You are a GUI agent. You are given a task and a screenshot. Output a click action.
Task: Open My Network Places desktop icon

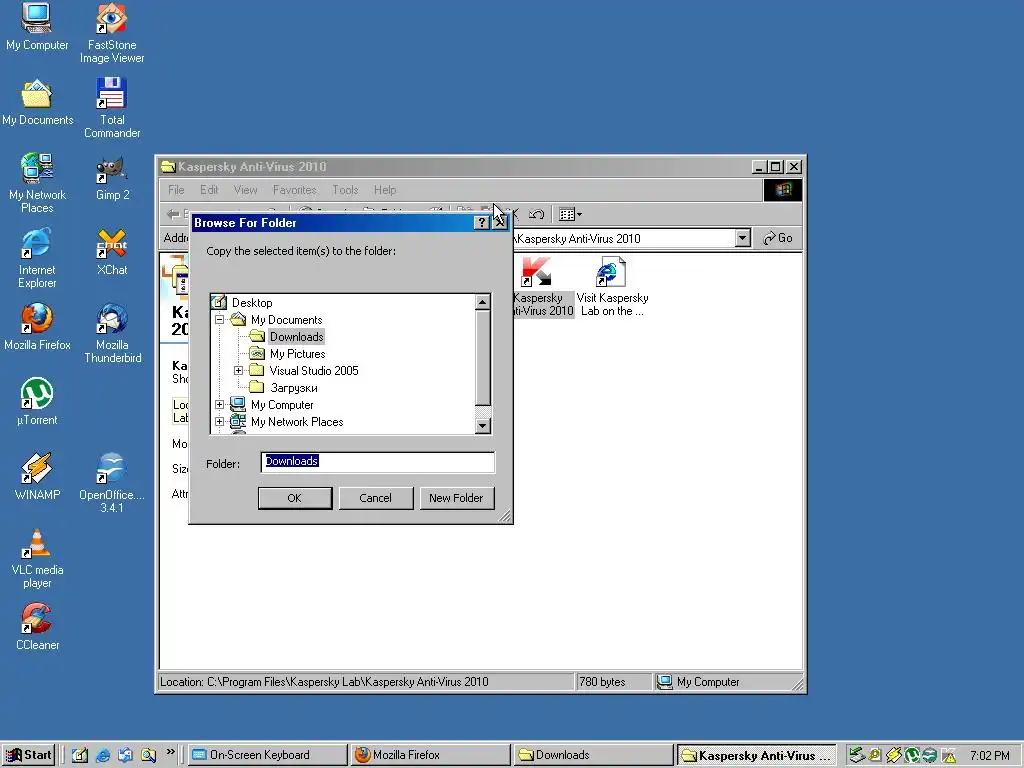point(37,183)
